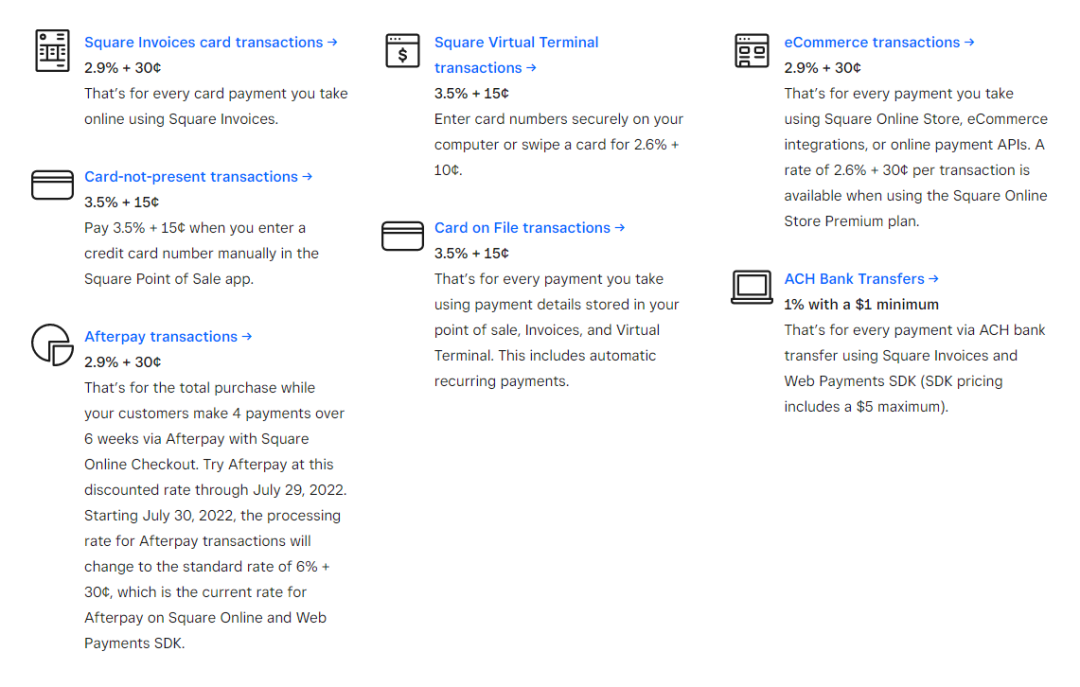Click the Square Invoices card transactions icon
The image size is (1080, 687).
[x=52, y=50]
